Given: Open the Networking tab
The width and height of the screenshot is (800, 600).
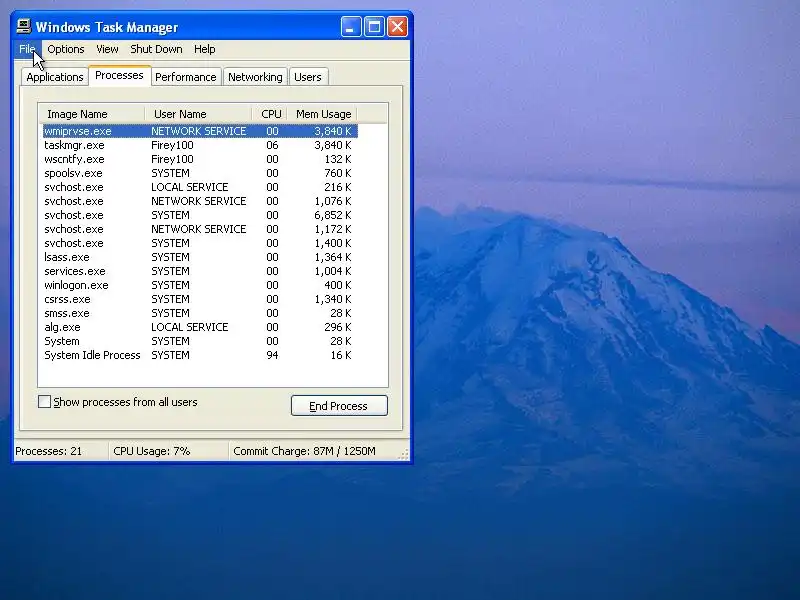Looking at the screenshot, I should pos(255,77).
